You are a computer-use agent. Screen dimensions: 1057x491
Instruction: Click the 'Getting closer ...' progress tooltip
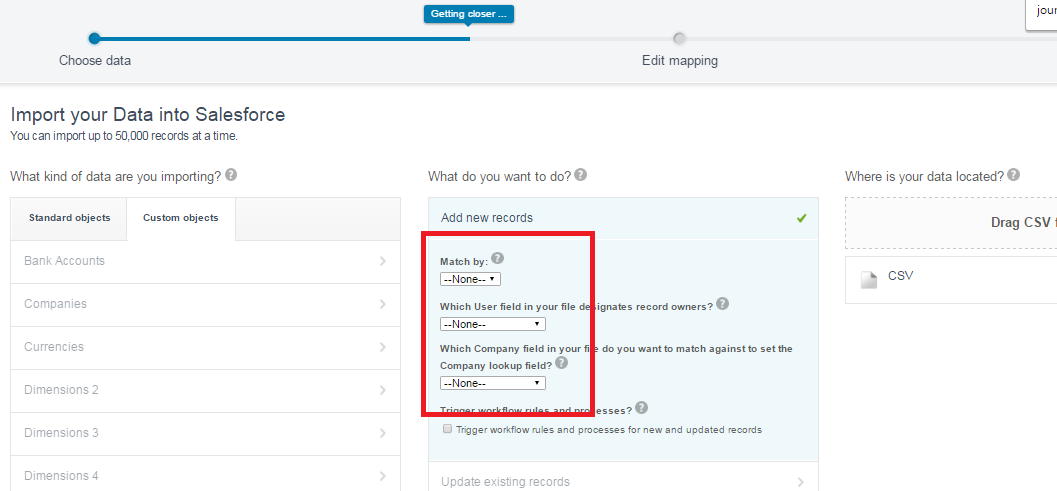(x=469, y=14)
